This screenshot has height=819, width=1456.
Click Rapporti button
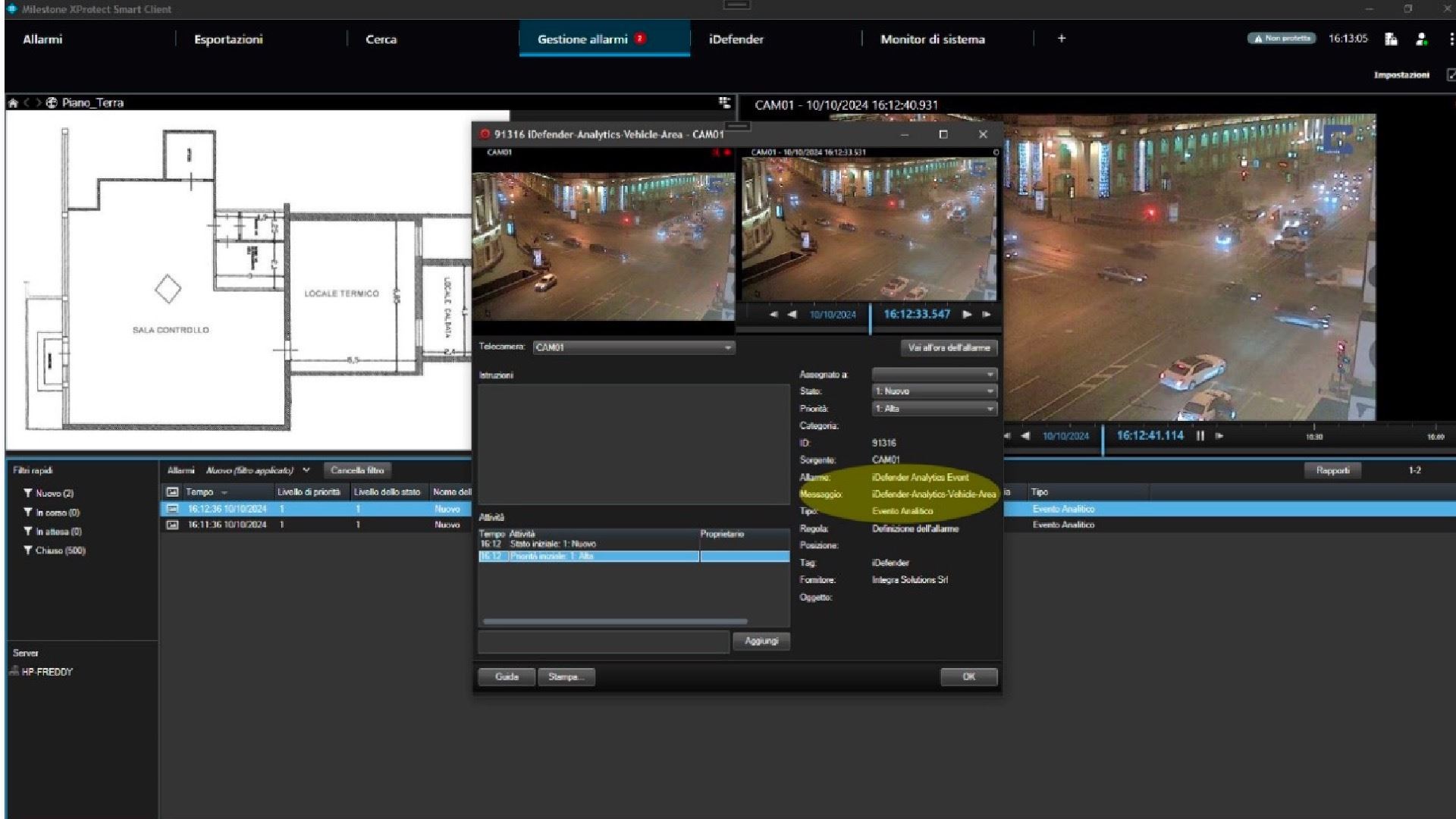(x=1332, y=471)
